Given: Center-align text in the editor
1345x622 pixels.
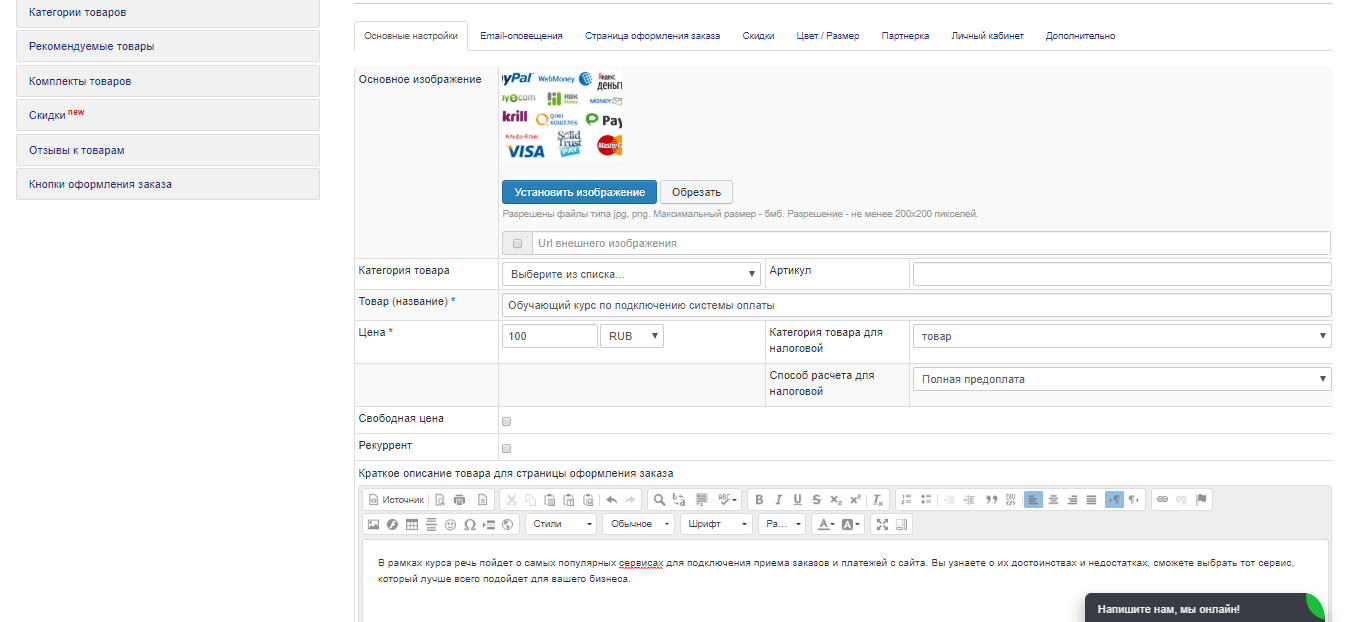Looking at the screenshot, I should [x=1053, y=500].
